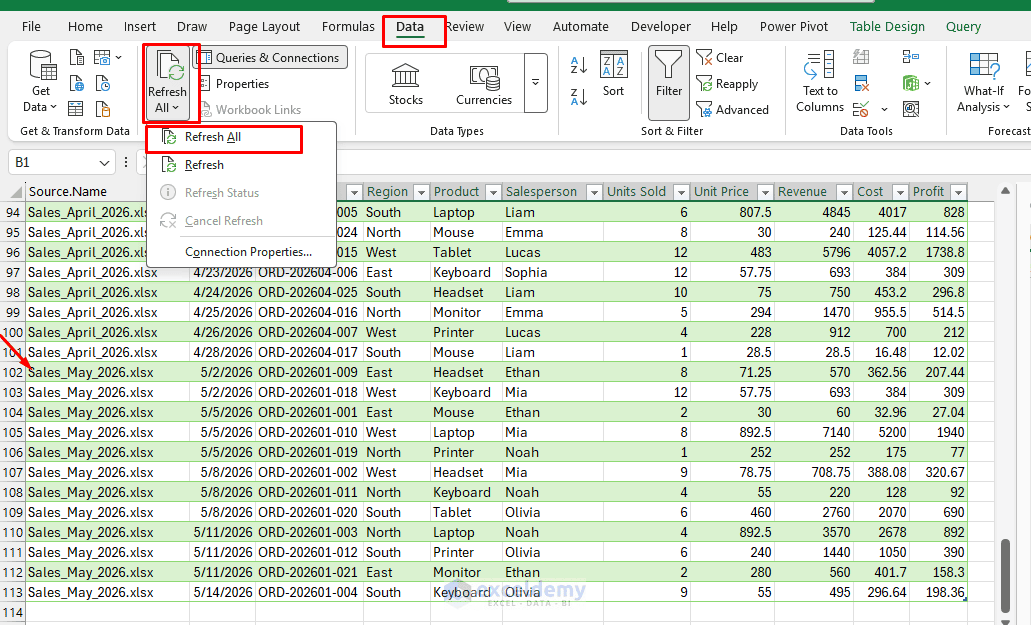Click the Get Data database icon
1031x625 pixels.
[x=43, y=66]
